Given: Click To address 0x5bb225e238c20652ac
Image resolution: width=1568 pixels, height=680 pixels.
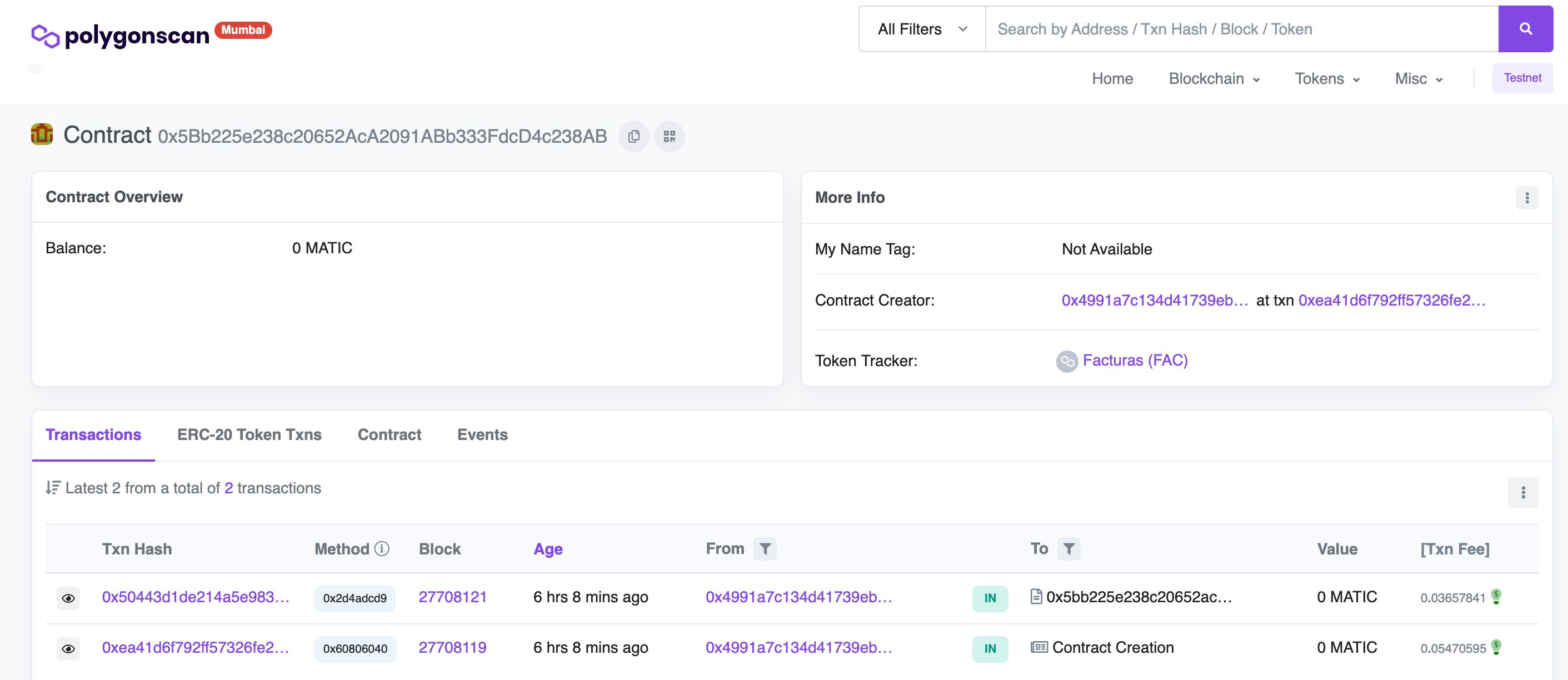Looking at the screenshot, I should click(1140, 597).
